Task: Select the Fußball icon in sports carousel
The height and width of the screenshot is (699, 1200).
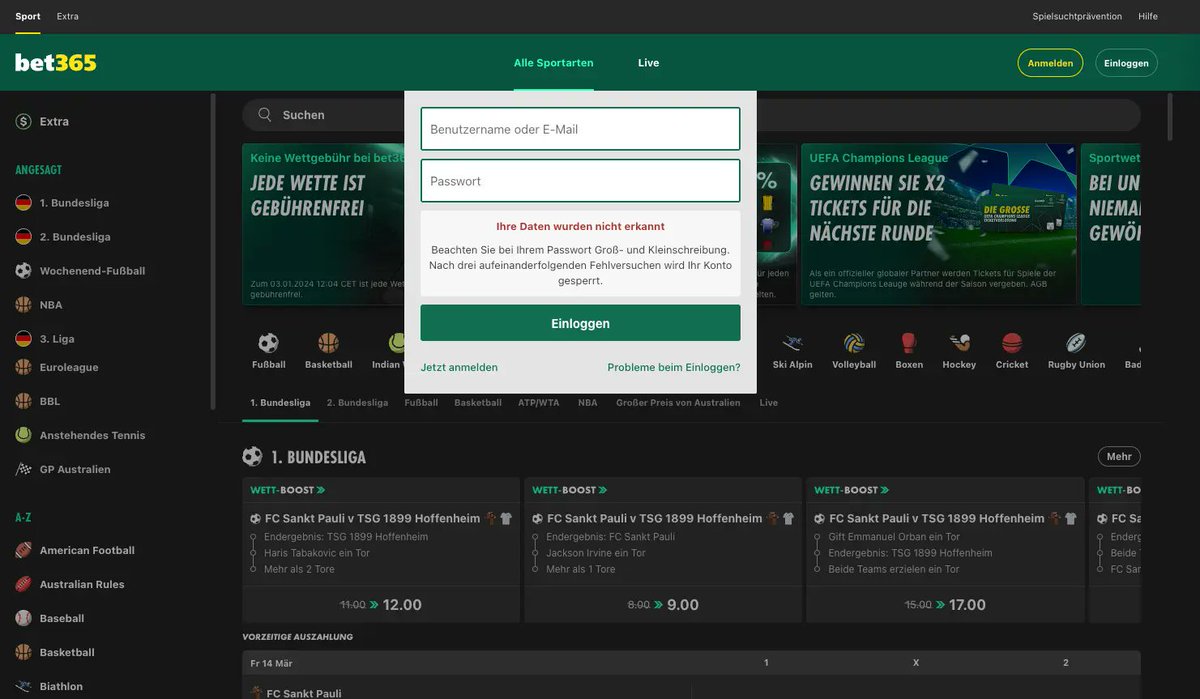Action: [x=268, y=344]
